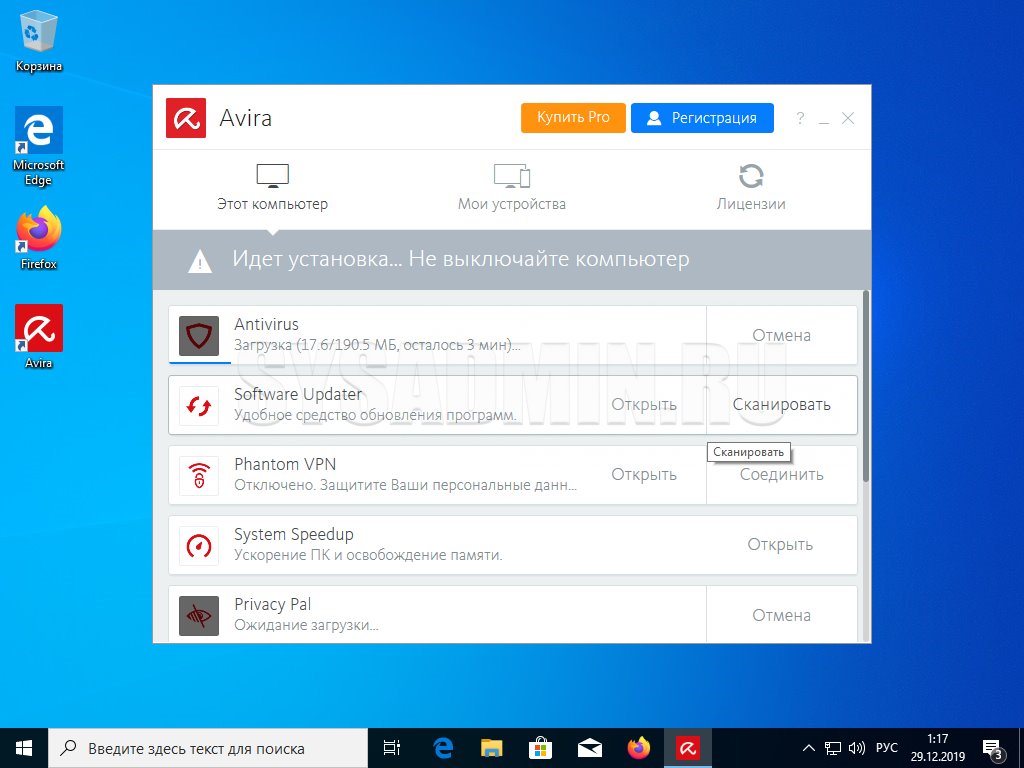Screen dimensions: 1024x768
Task: Click the System Speedup gauge icon
Action: coord(198,546)
